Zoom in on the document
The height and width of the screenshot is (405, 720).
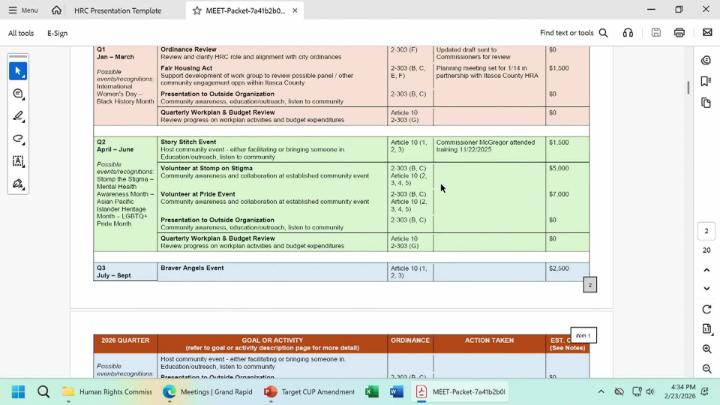click(x=706, y=349)
